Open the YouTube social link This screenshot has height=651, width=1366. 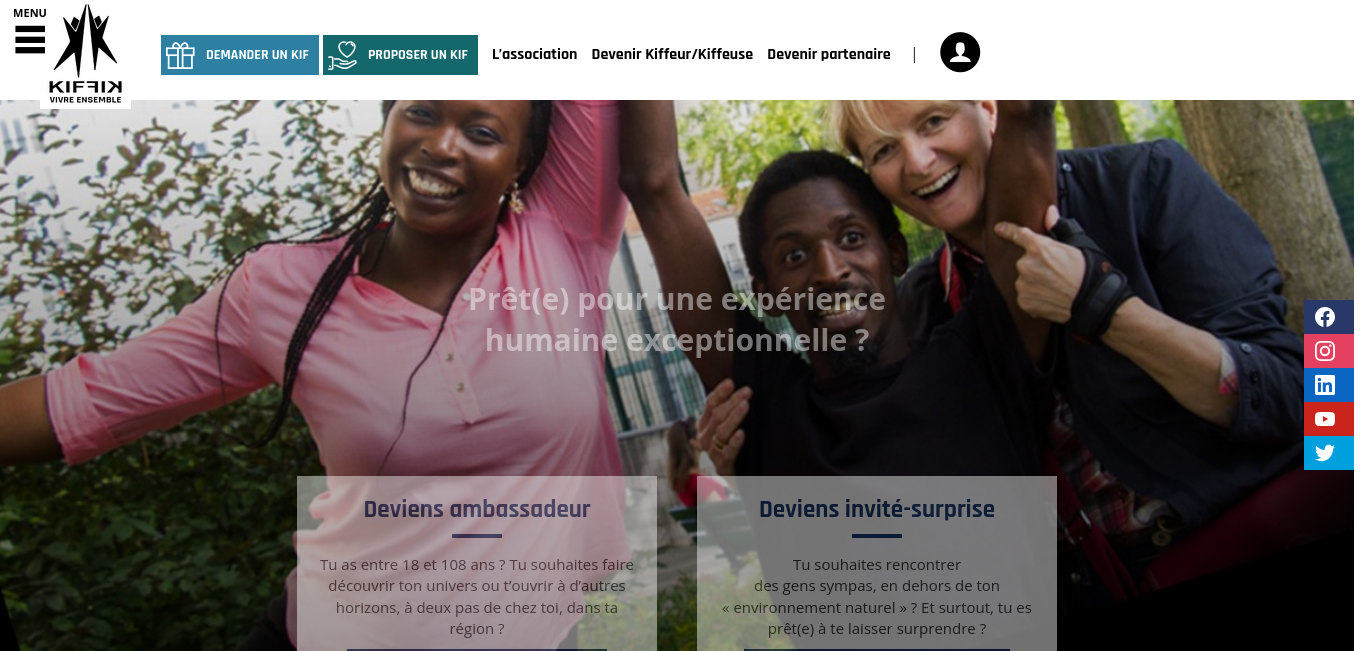pyautogui.click(x=1325, y=419)
